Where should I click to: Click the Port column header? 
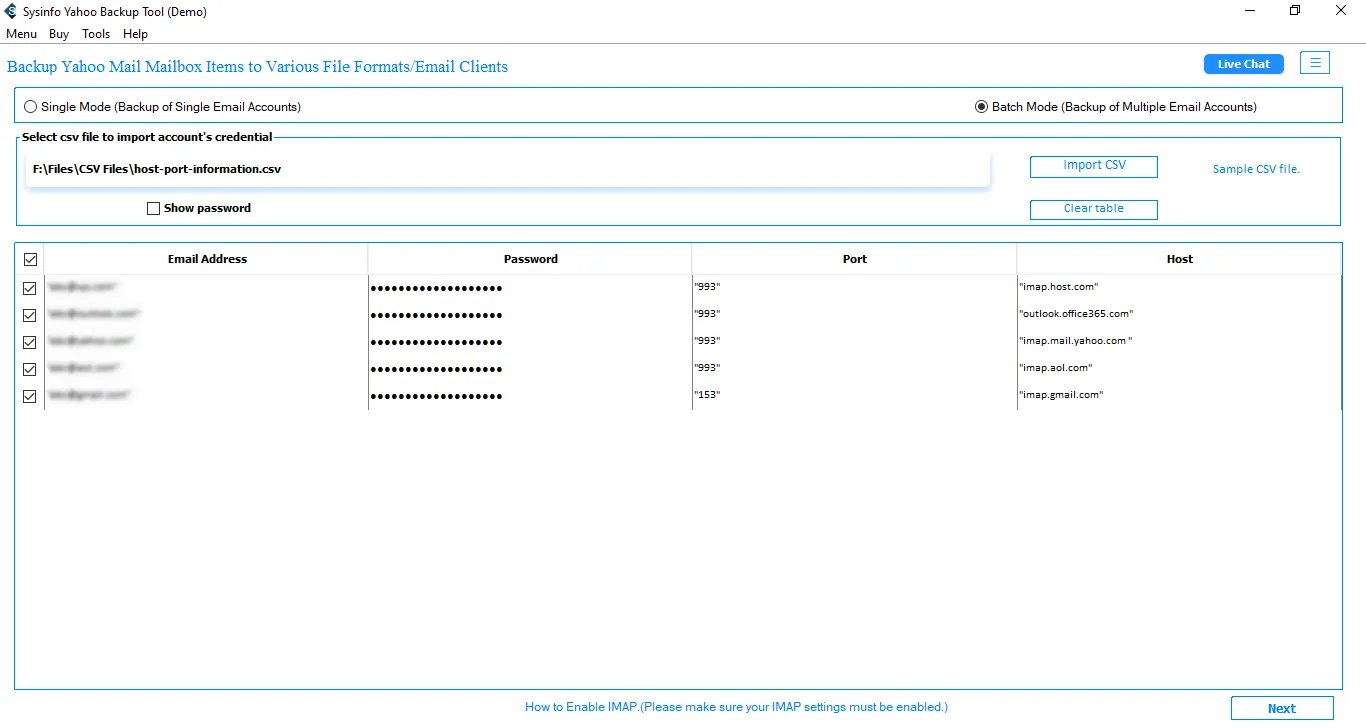coord(855,259)
